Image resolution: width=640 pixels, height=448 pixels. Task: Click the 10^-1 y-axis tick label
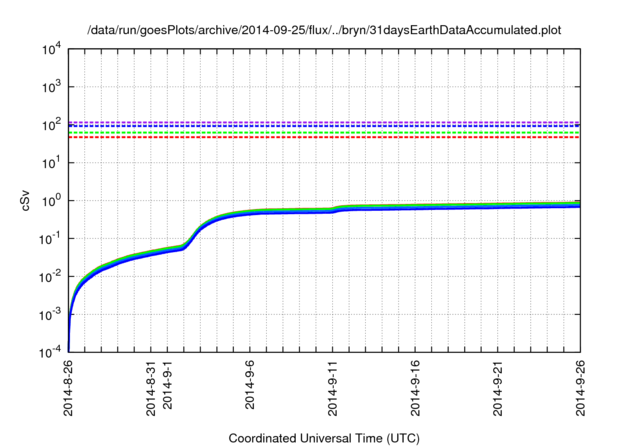pos(50,239)
